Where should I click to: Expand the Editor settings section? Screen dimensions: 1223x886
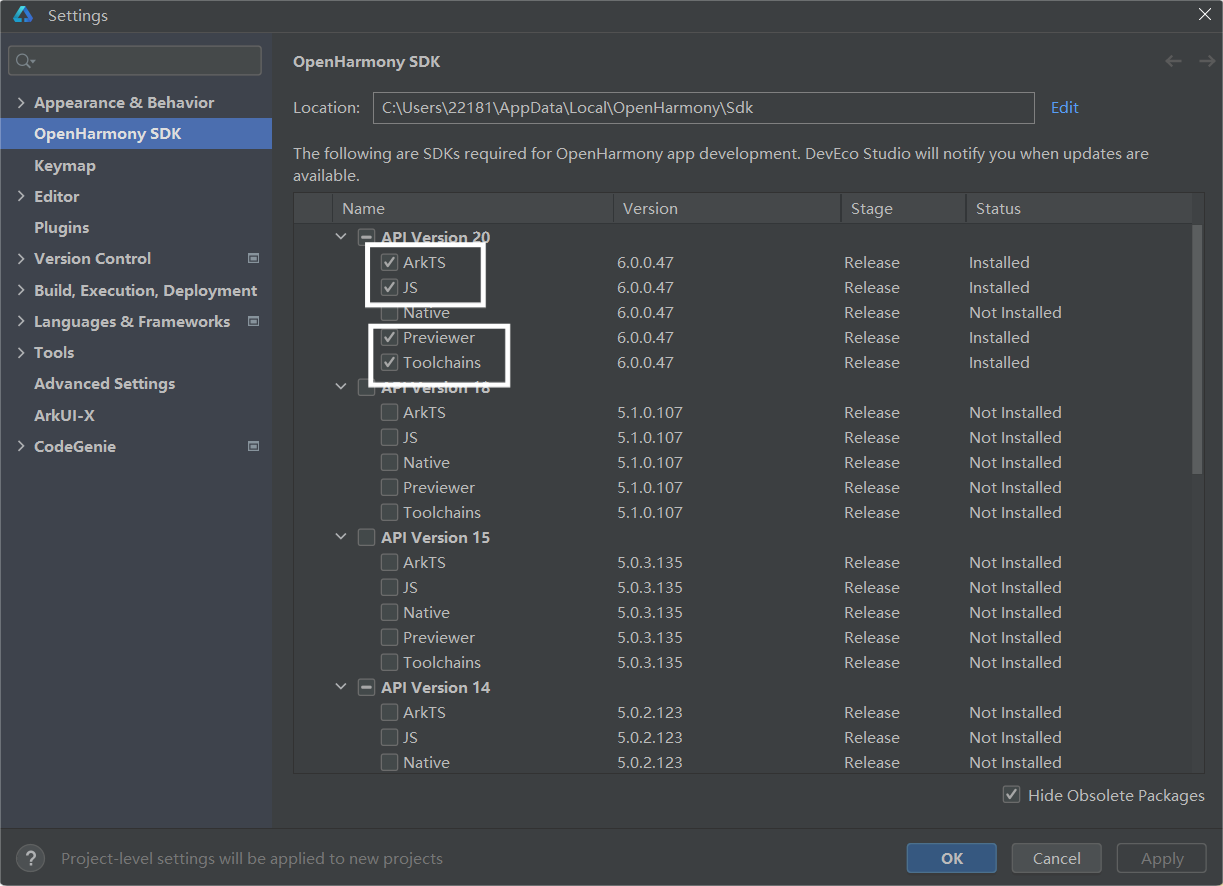[21, 196]
